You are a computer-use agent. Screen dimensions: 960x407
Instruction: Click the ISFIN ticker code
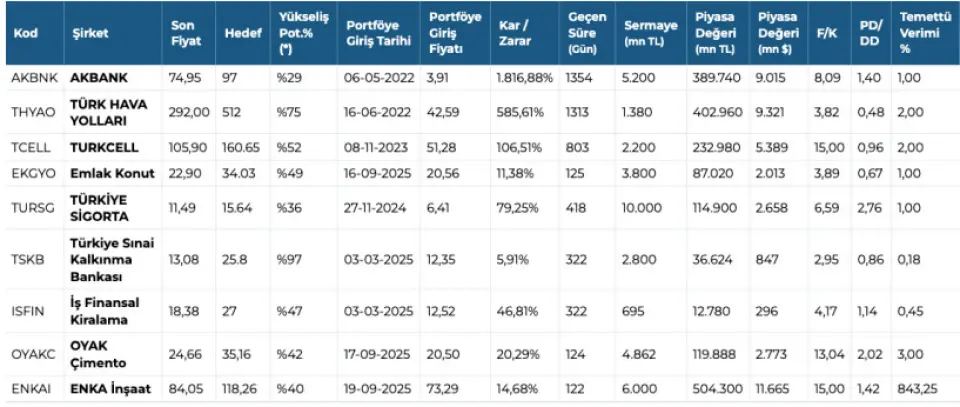tap(26, 310)
